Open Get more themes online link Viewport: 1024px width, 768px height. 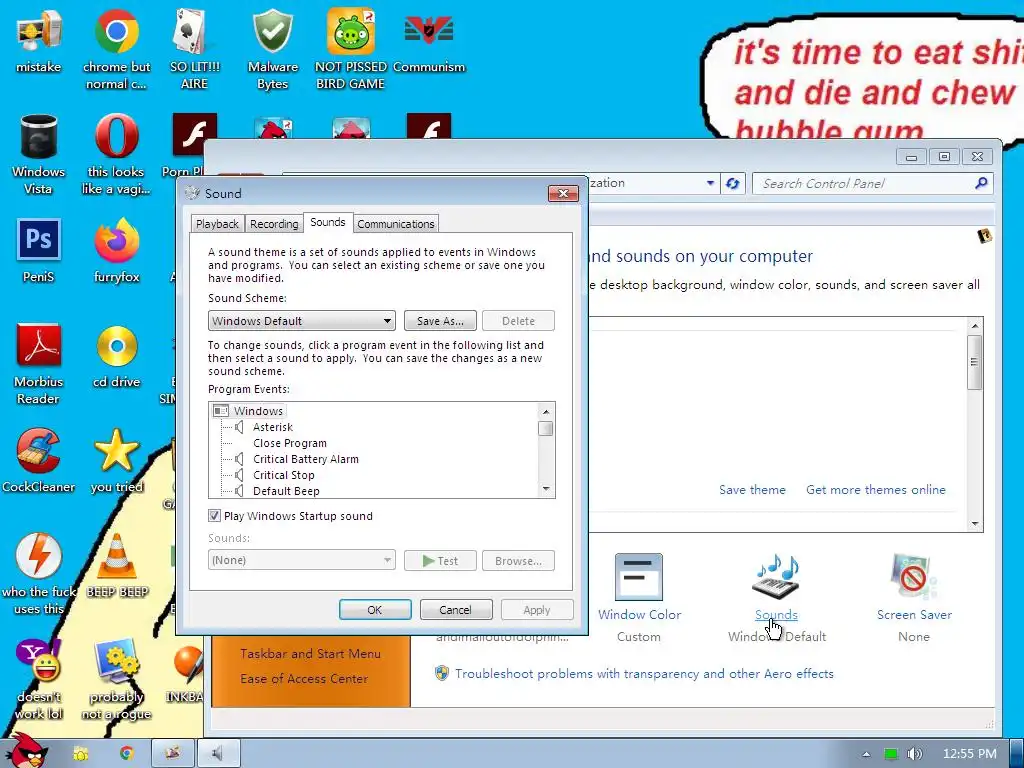pyautogui.click(x=876, y=490)
